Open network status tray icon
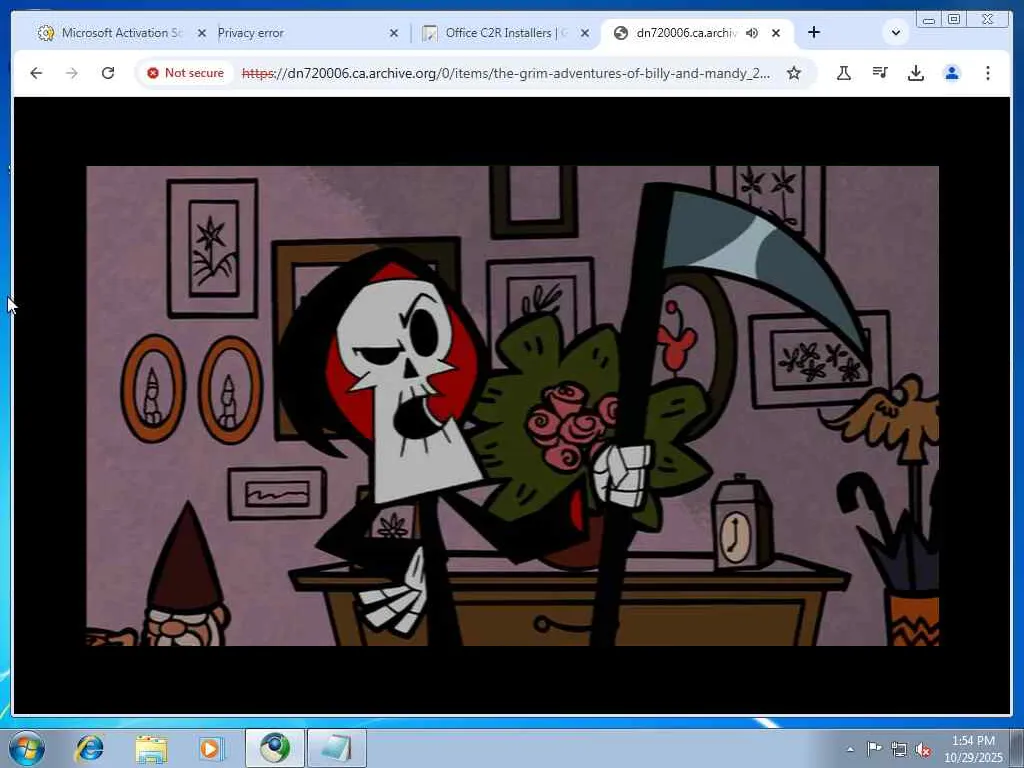Viewport: 1024px width, 768px height. pos(899,749)
